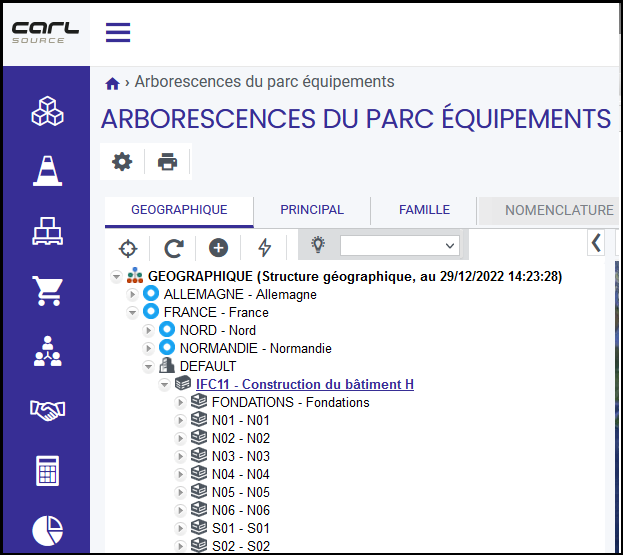
Task: Collapse the FRANCE - France node
Action: pyautogui.click(x=132, y=312)
